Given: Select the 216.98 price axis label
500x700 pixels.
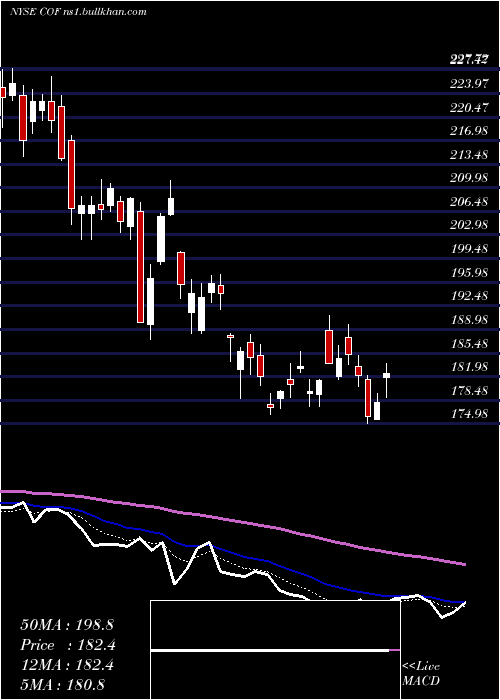Looking at the screenshot, I should 469,131.
